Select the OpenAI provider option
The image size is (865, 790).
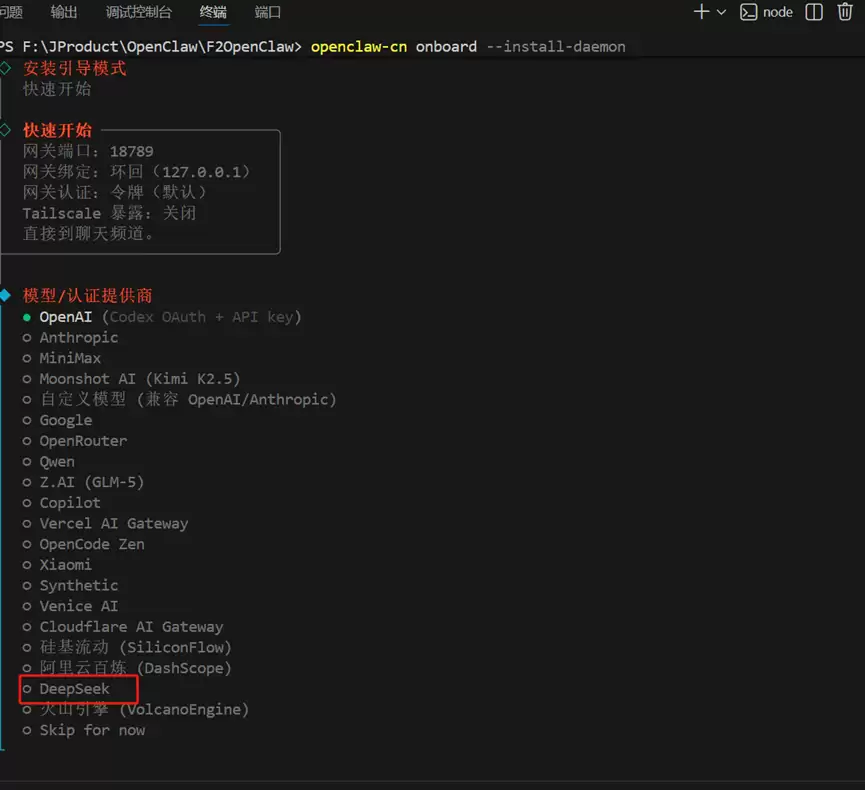[x=66, y=317]
